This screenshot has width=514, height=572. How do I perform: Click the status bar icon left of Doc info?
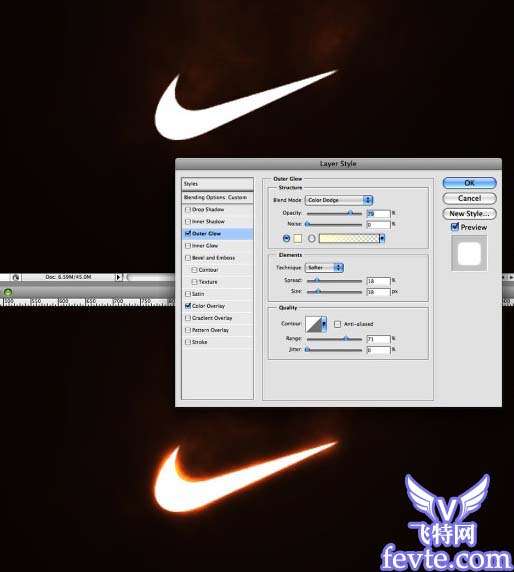coord(16,278)
